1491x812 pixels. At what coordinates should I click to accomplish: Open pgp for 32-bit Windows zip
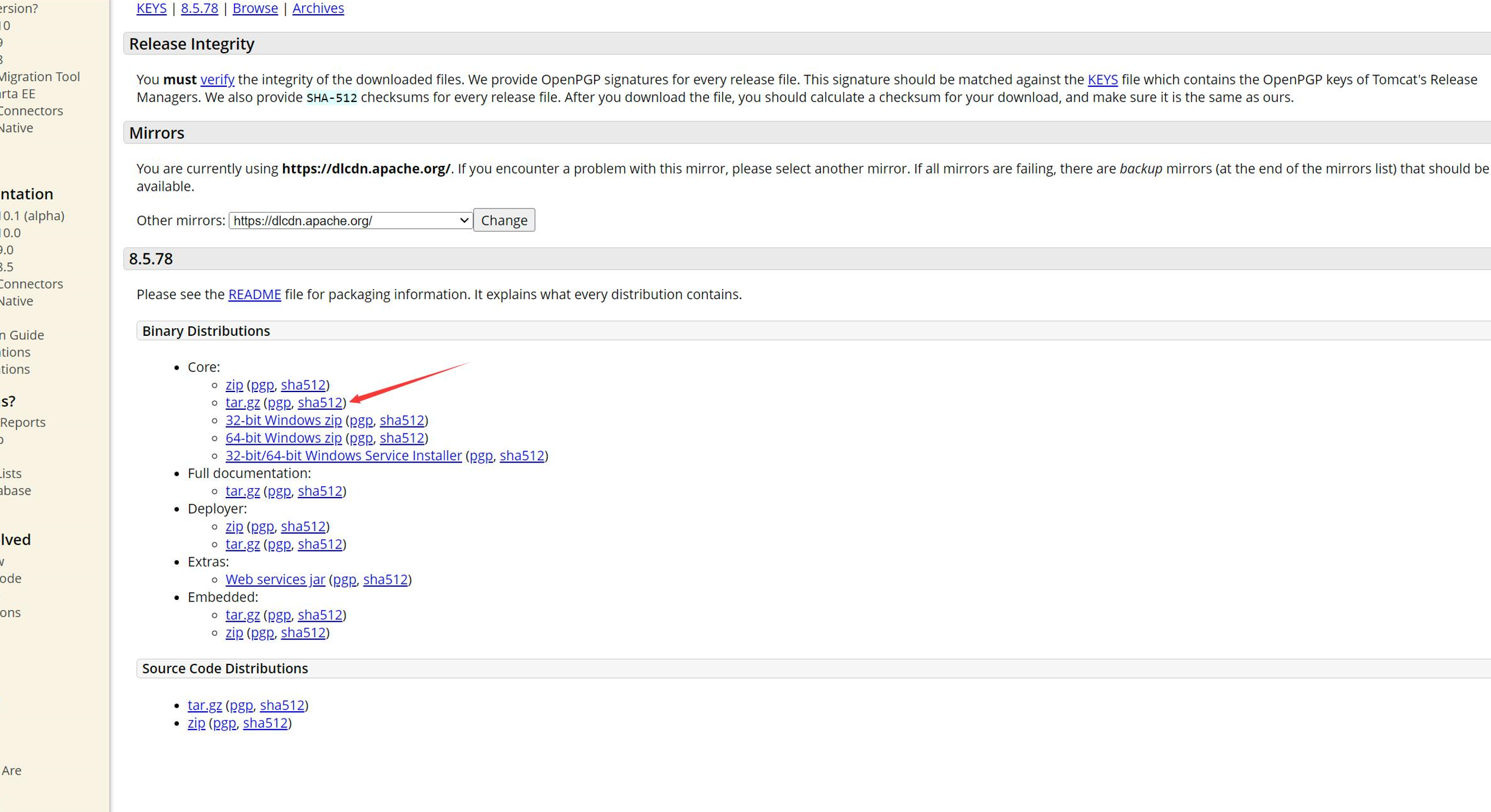click(361, 421)
